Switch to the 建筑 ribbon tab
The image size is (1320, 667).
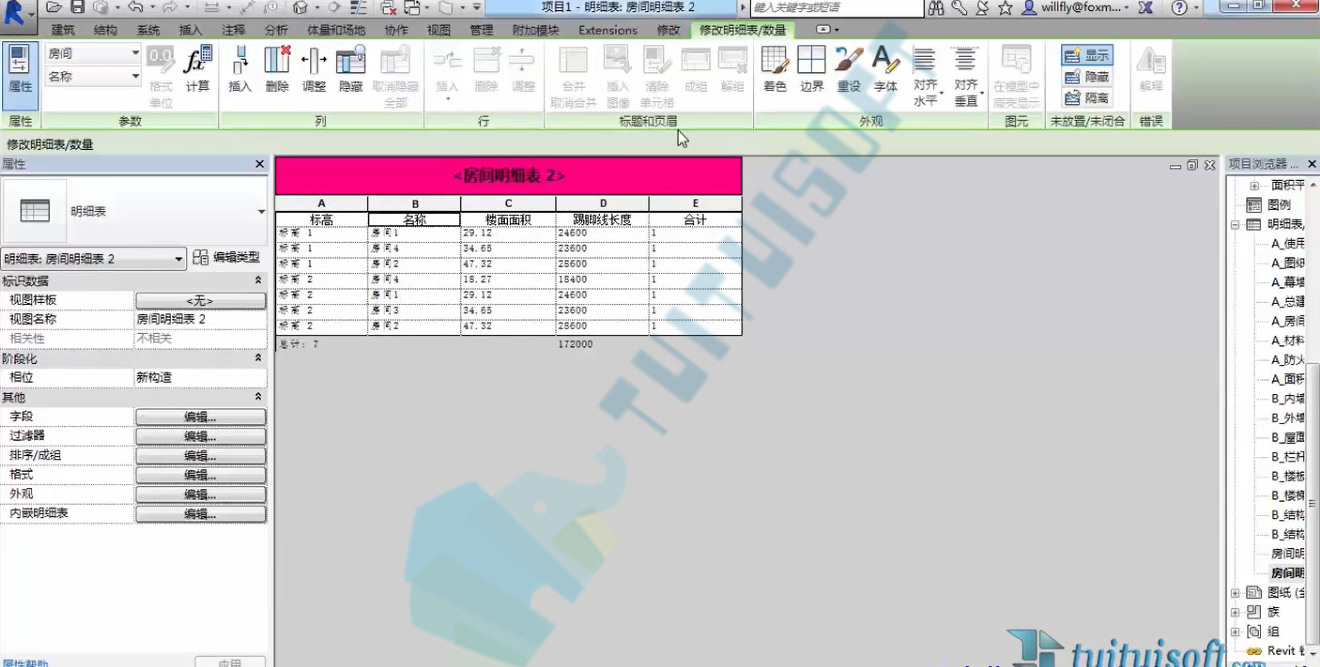click(62, 30)
